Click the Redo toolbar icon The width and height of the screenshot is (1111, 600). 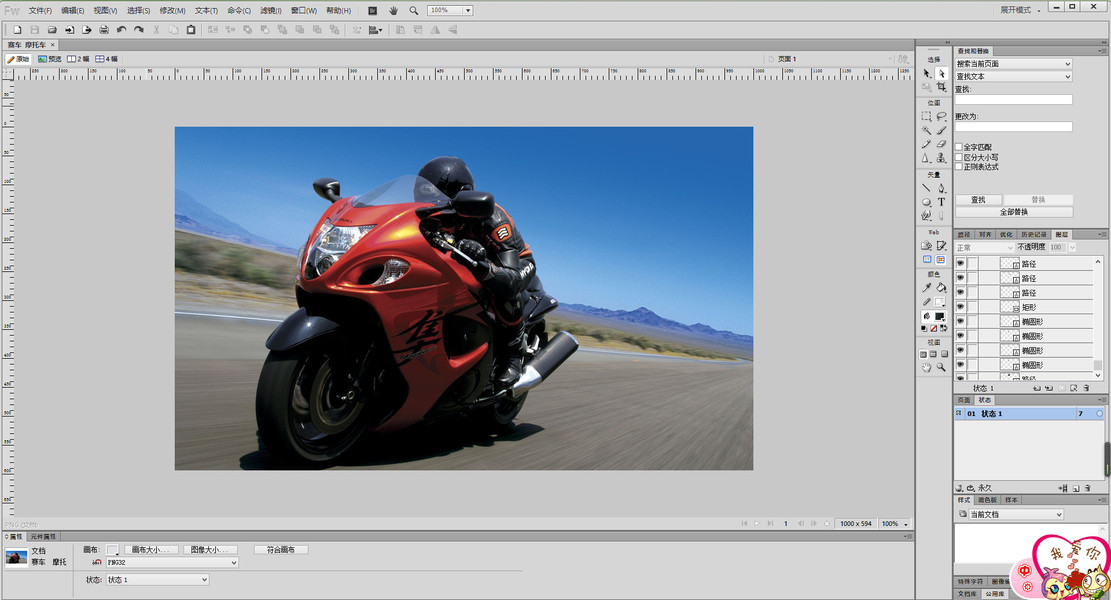[139, 30]
